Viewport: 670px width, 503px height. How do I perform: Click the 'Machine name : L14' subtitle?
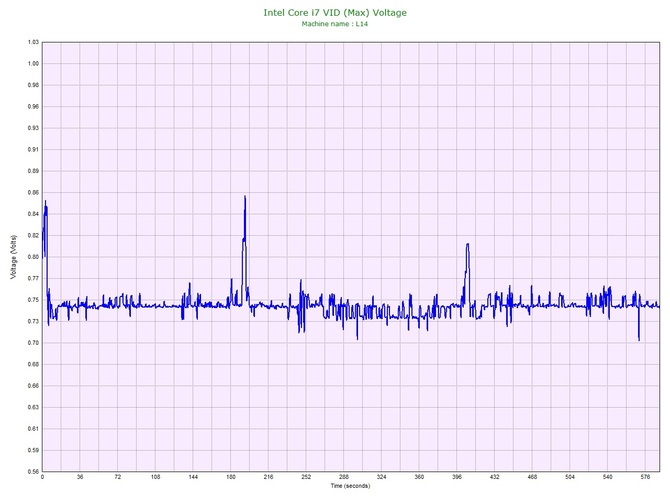pyautogui.click(x=335, y=24)
